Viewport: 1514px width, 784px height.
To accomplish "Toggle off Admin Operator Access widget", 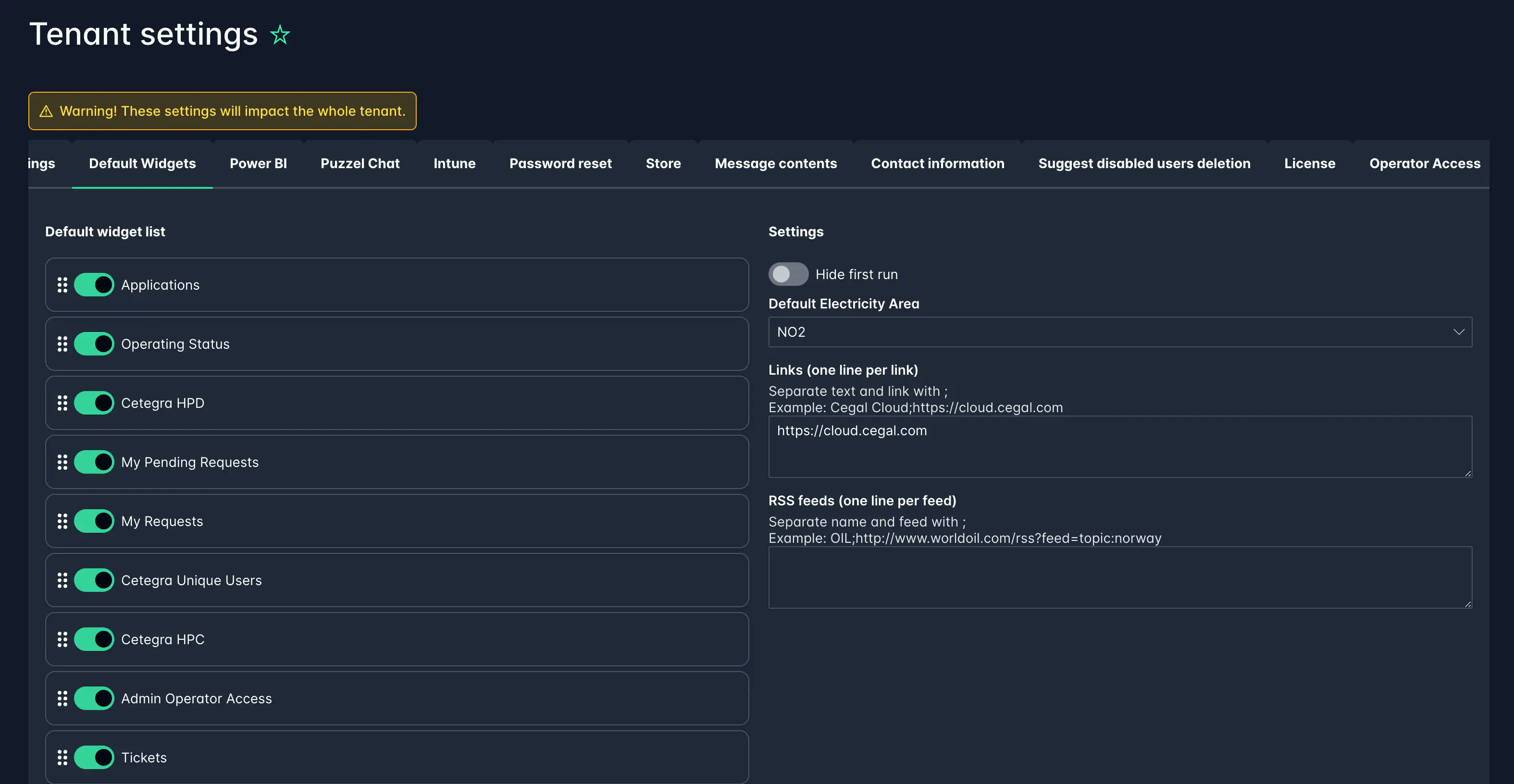I will (94, 698).
